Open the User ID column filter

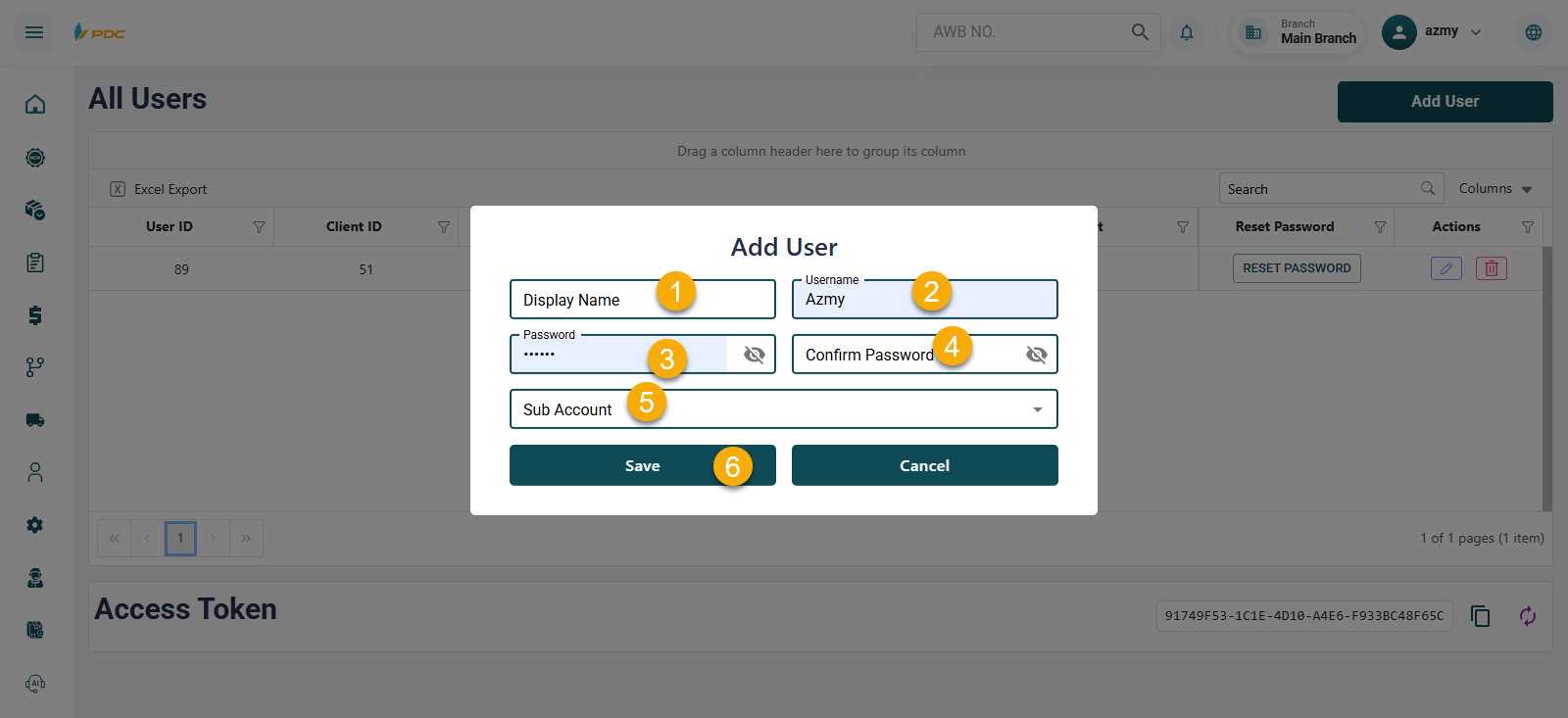259,227
